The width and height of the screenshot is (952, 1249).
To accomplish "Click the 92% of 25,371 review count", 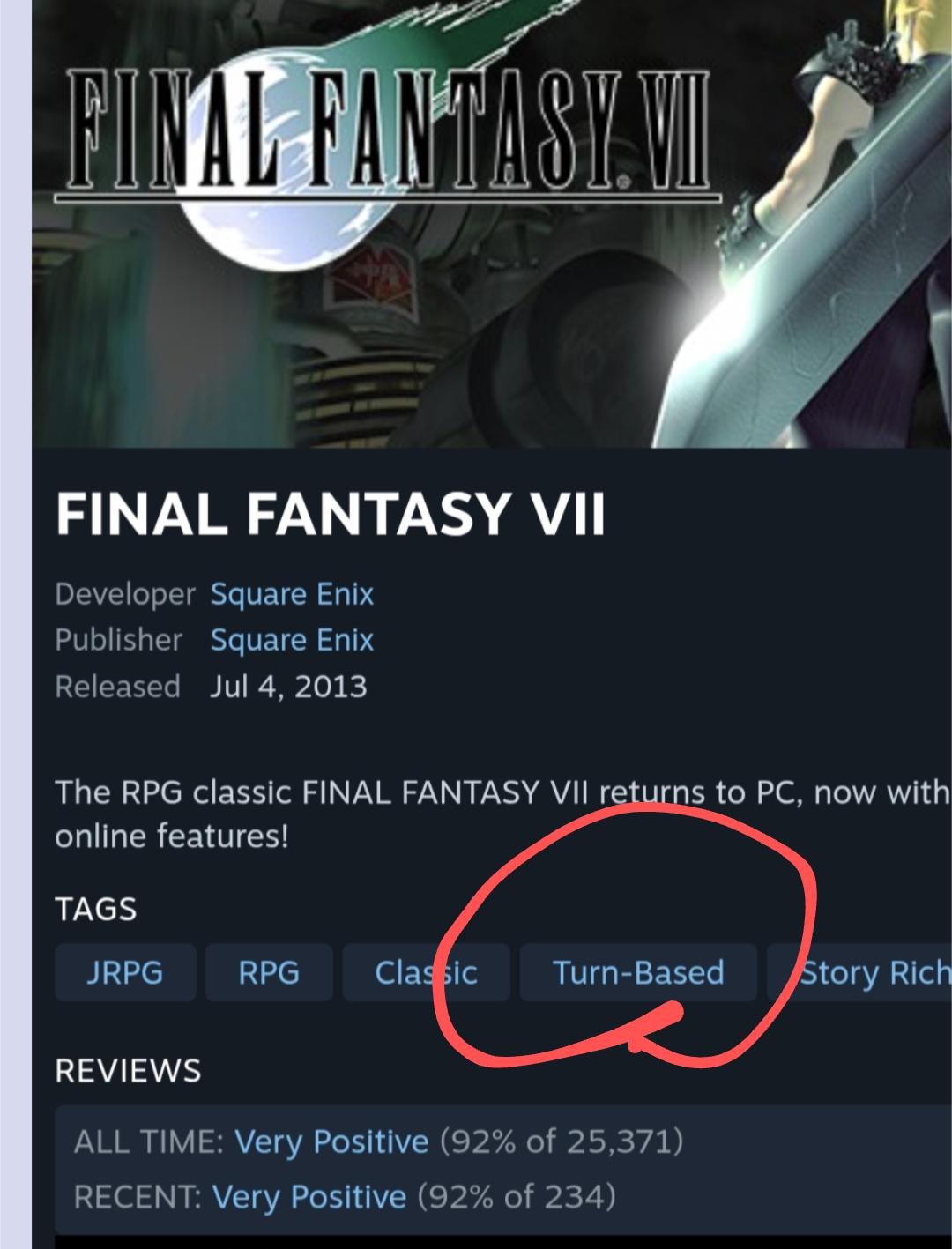I will click(562, 1141).
